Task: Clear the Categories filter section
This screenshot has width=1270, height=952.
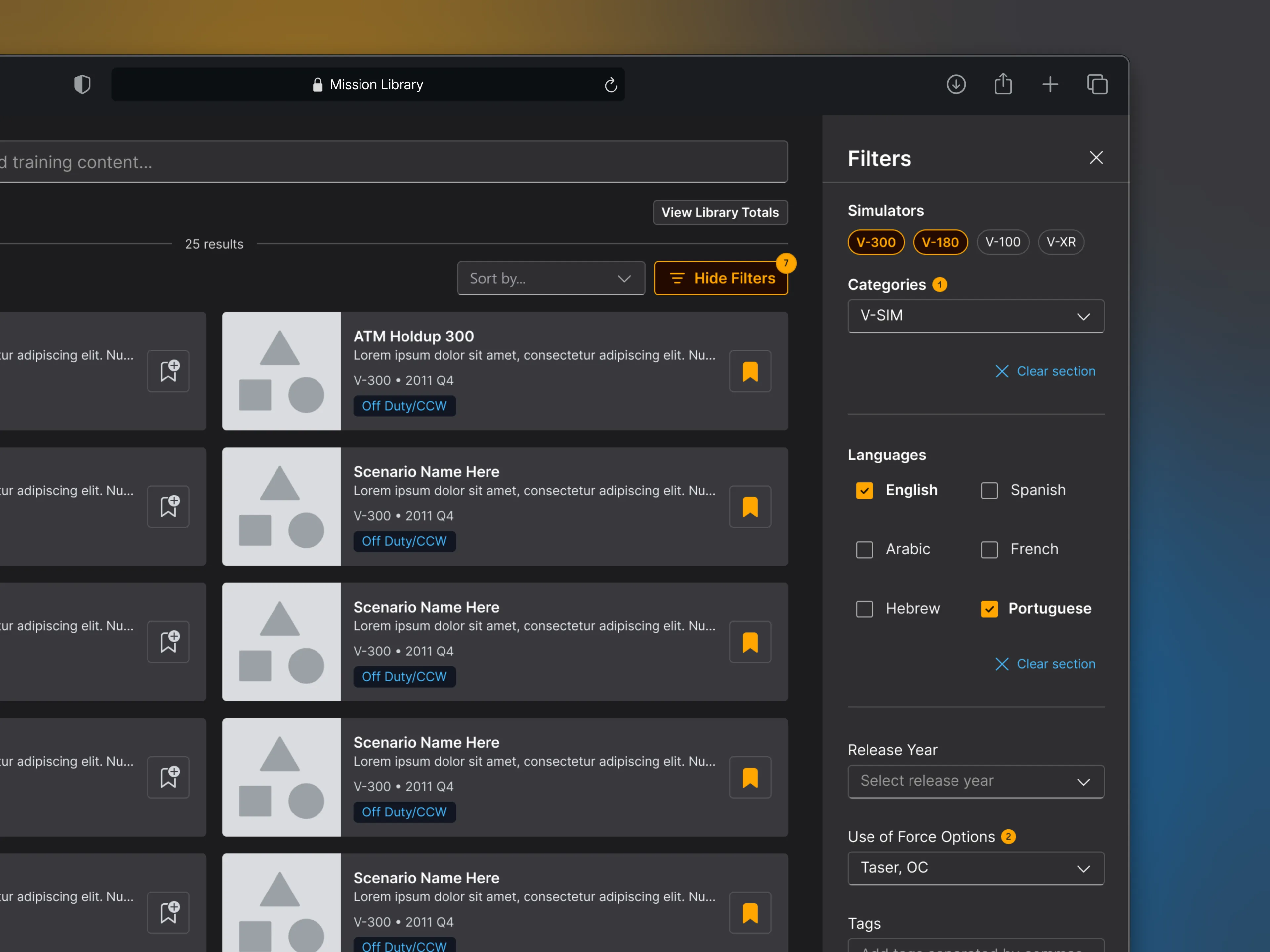Action: (1045, 371)
